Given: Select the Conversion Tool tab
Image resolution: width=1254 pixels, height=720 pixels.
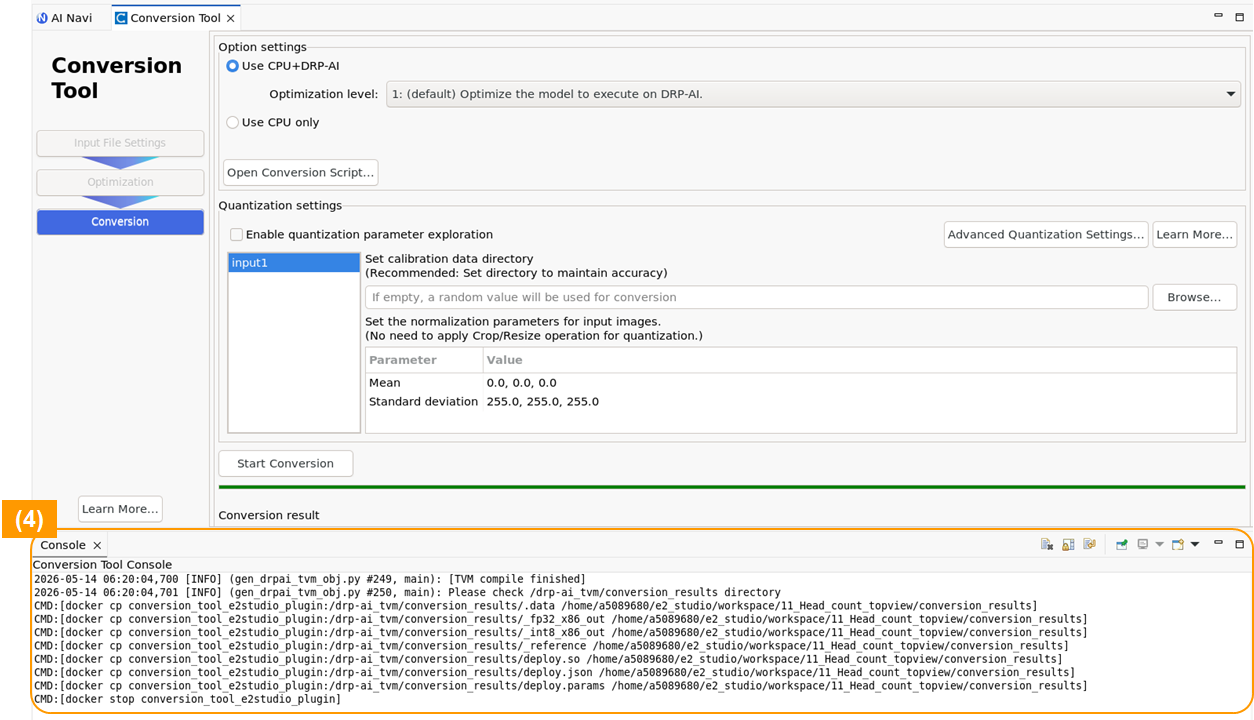Looking at the screenshot, I should pos(175,18).
